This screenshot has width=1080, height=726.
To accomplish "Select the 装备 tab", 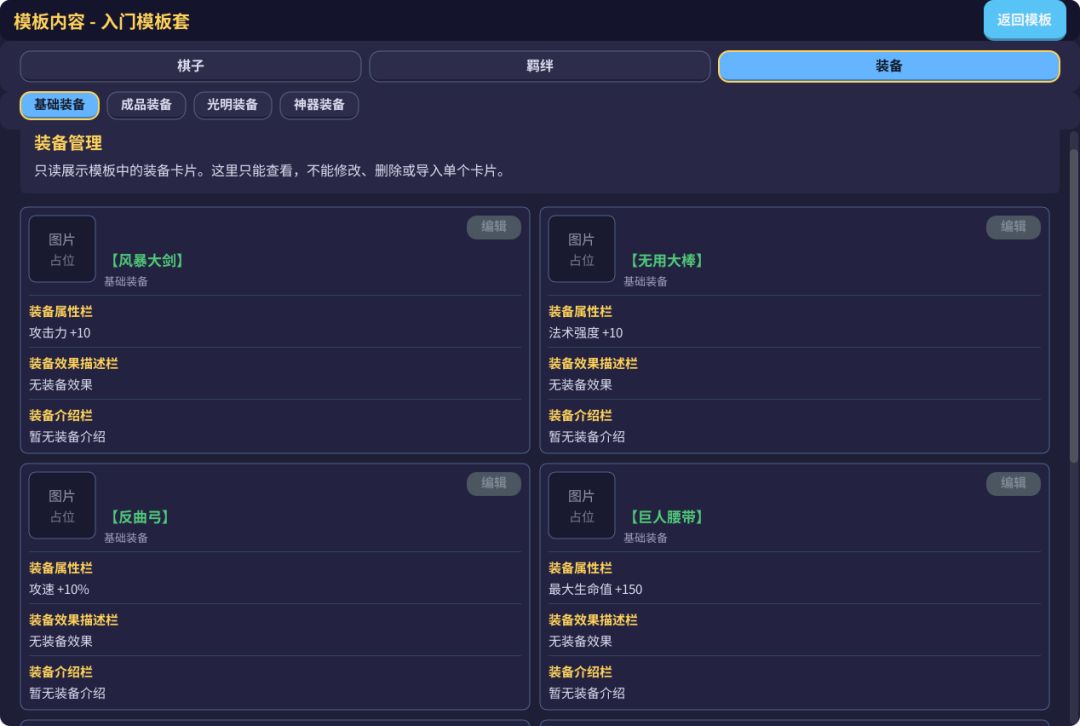I will 889,66.
